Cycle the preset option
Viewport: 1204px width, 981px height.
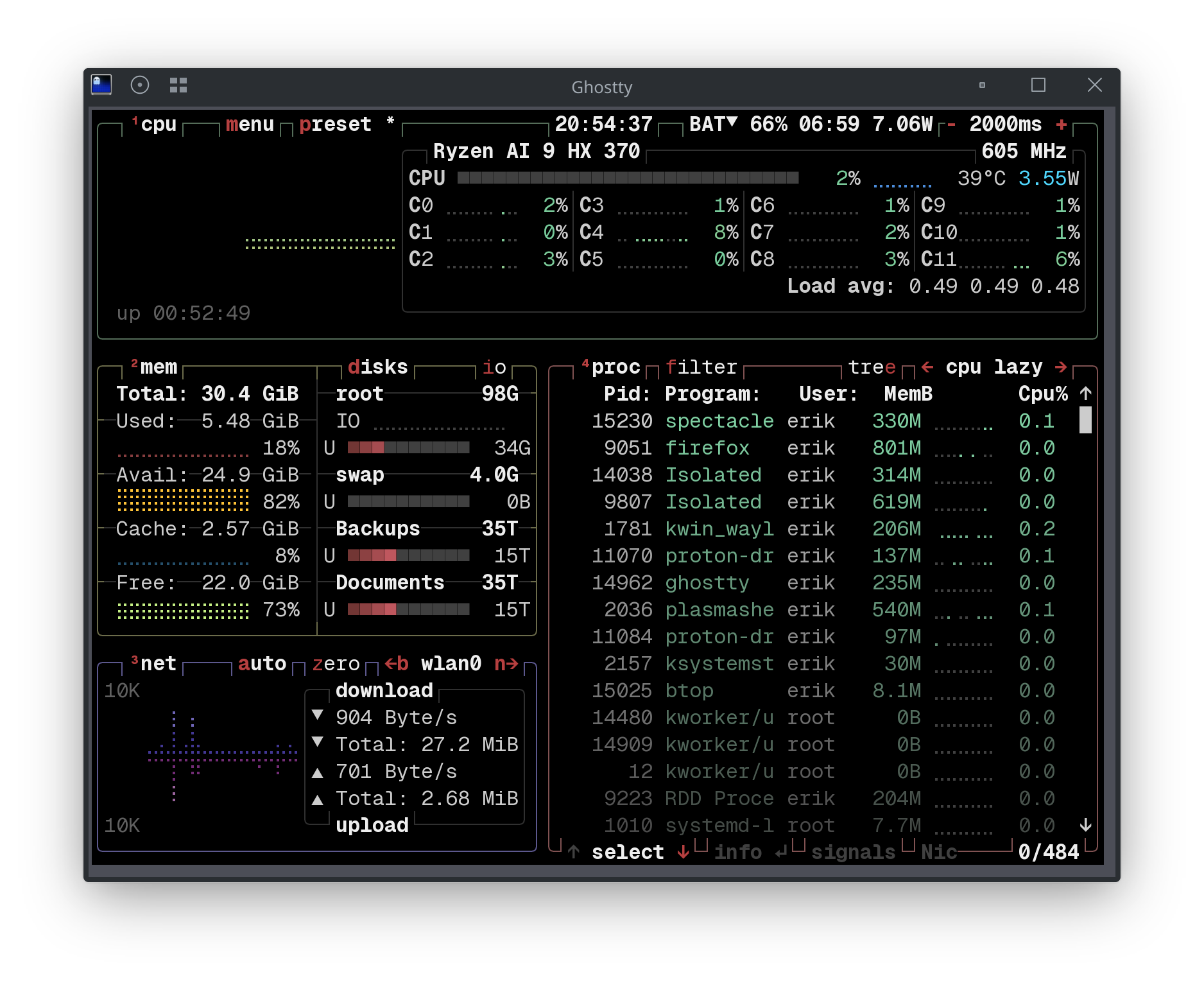(x=335, y=124)
